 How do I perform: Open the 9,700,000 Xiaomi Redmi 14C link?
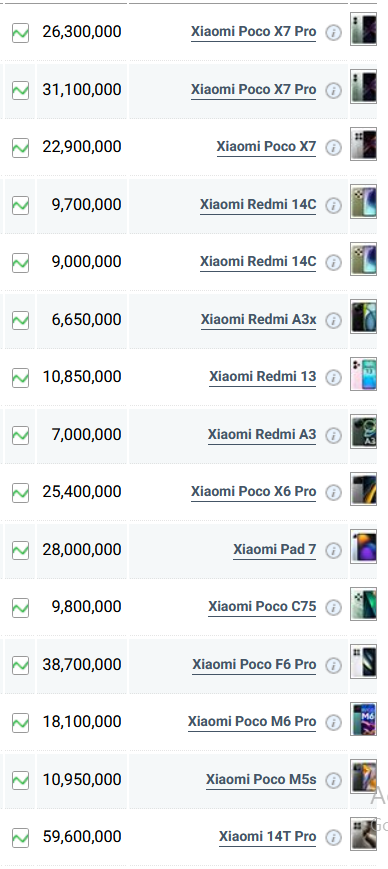(x=258, y=205)
